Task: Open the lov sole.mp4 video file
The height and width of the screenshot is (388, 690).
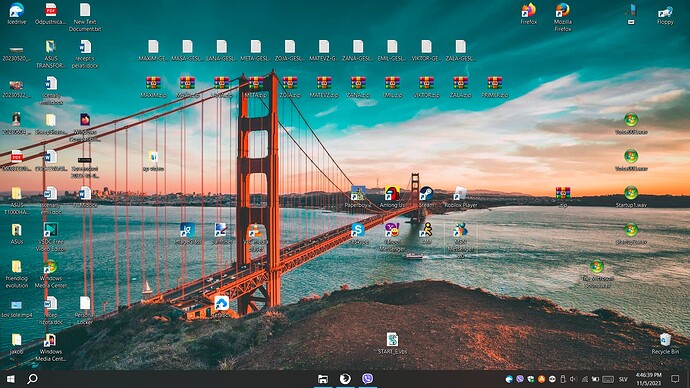Action: (x=17, y=308)
